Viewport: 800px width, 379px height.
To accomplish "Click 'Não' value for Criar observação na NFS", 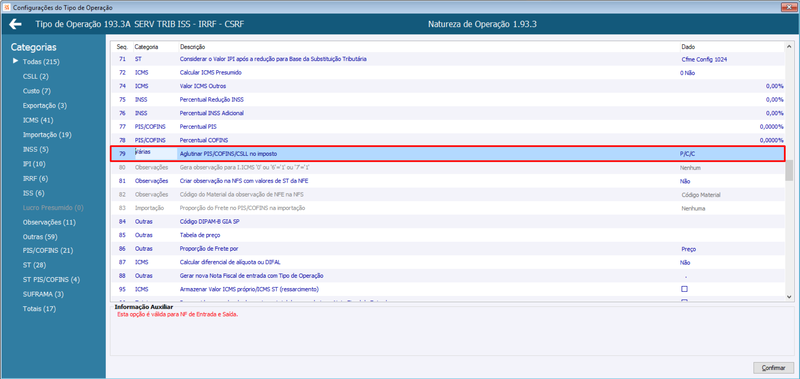I will point(685,181).
